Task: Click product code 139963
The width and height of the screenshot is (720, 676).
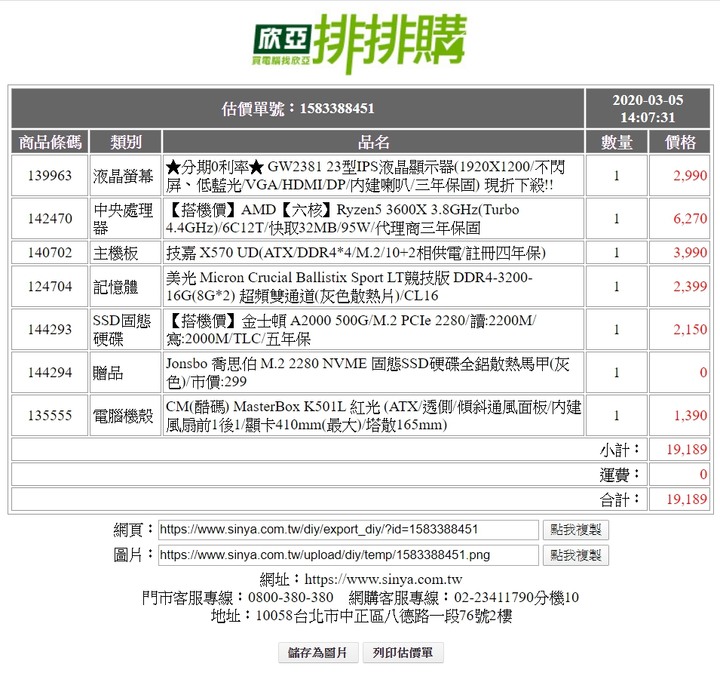Action: 50,176
